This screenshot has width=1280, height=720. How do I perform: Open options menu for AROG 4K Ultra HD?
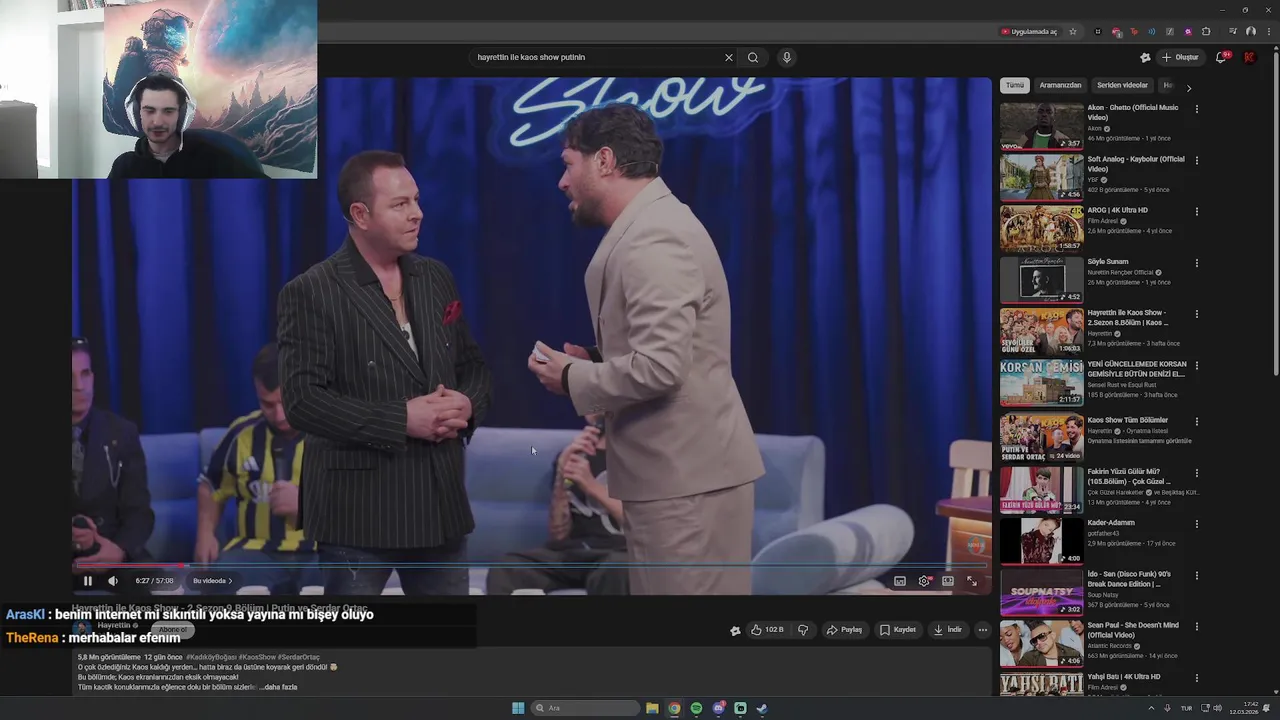[1196, 211]
